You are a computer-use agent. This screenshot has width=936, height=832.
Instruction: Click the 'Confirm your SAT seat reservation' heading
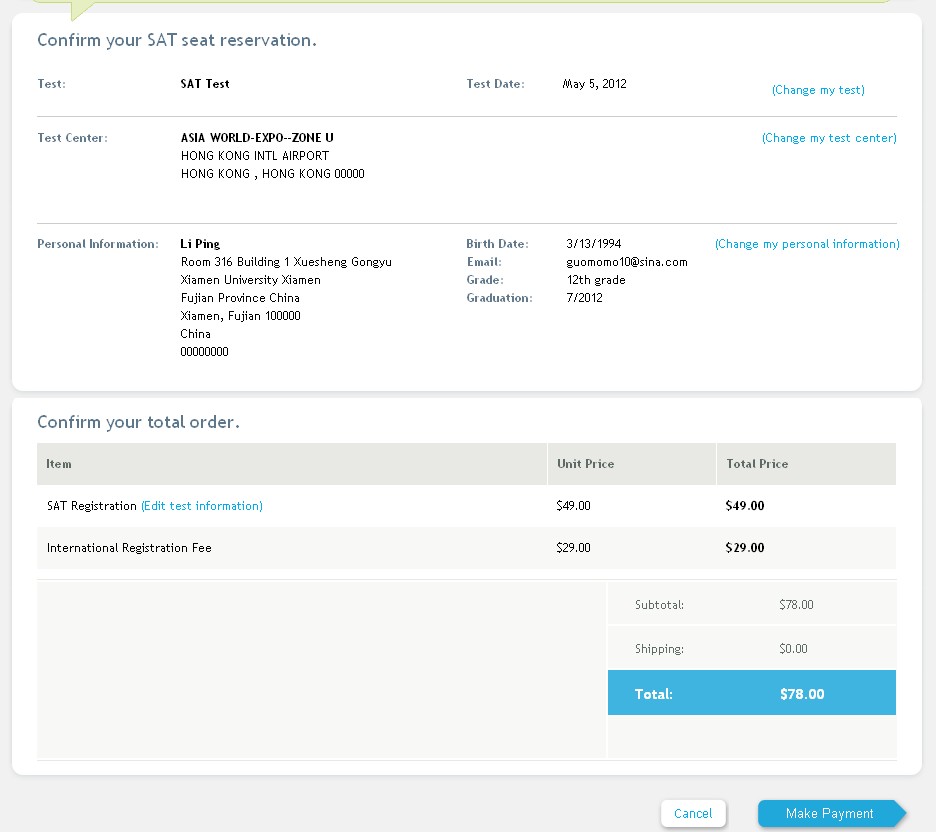pyautogui.click(x=176, y=41)
